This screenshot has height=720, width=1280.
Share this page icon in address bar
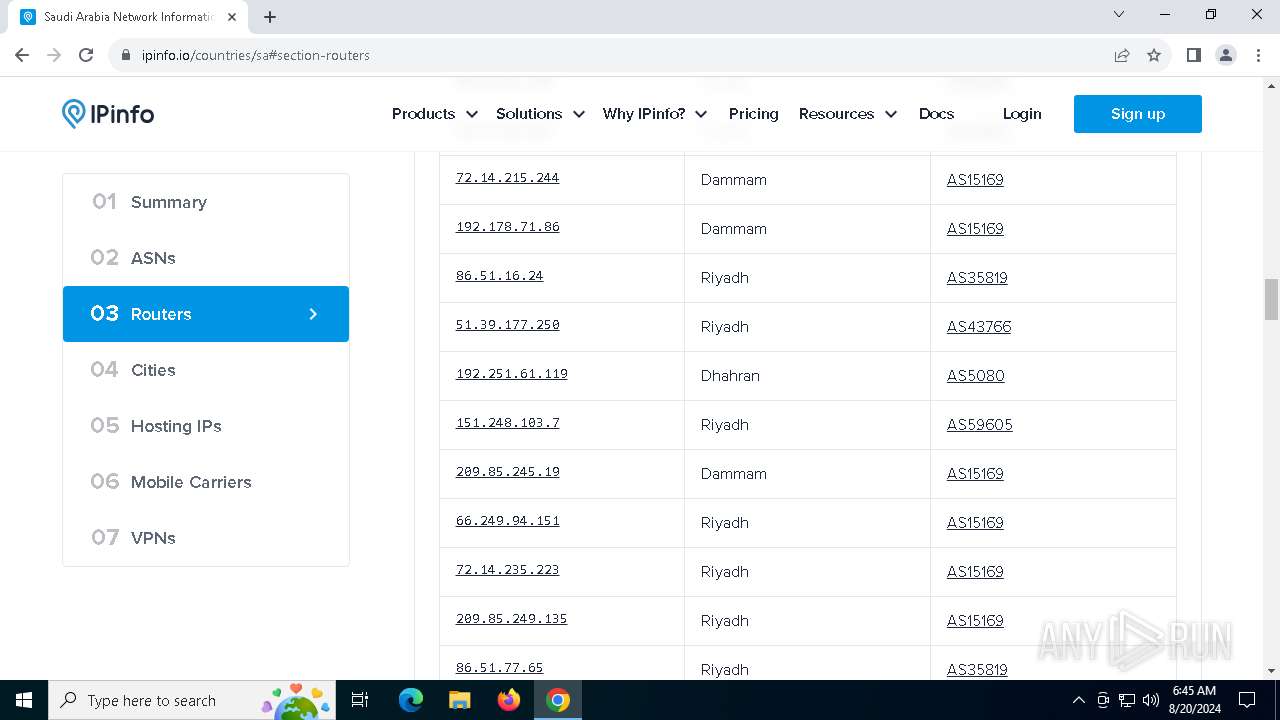tap(1122, 55)
